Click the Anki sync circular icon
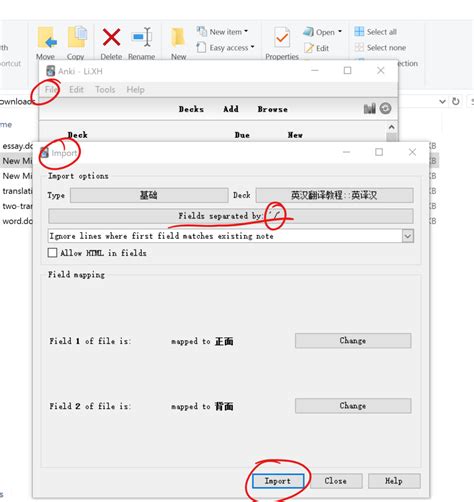 click(x=385, y=108)
